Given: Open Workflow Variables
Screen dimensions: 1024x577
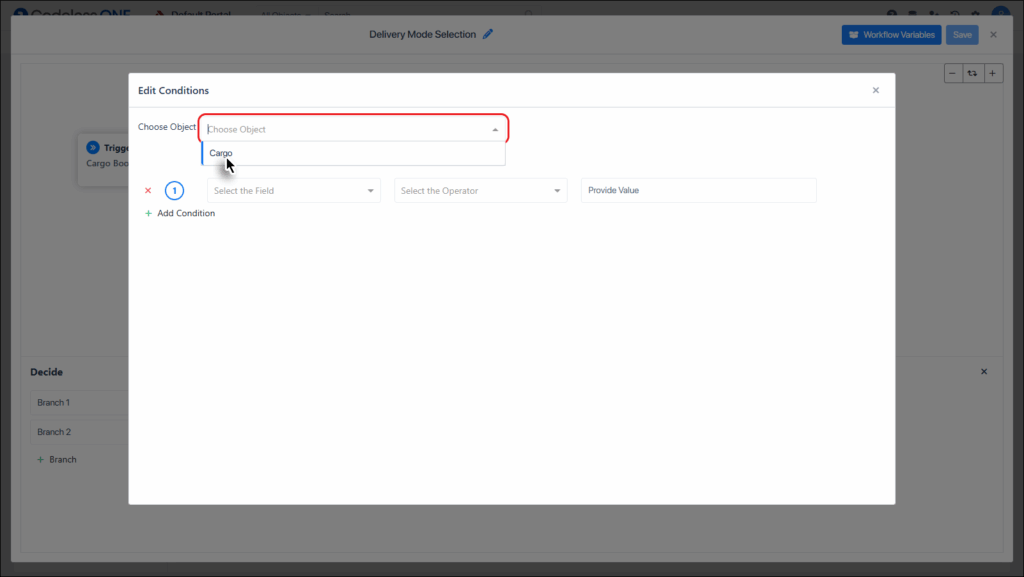Looking at the screenshot, I should pyautogui.click(x=891, y=35).
